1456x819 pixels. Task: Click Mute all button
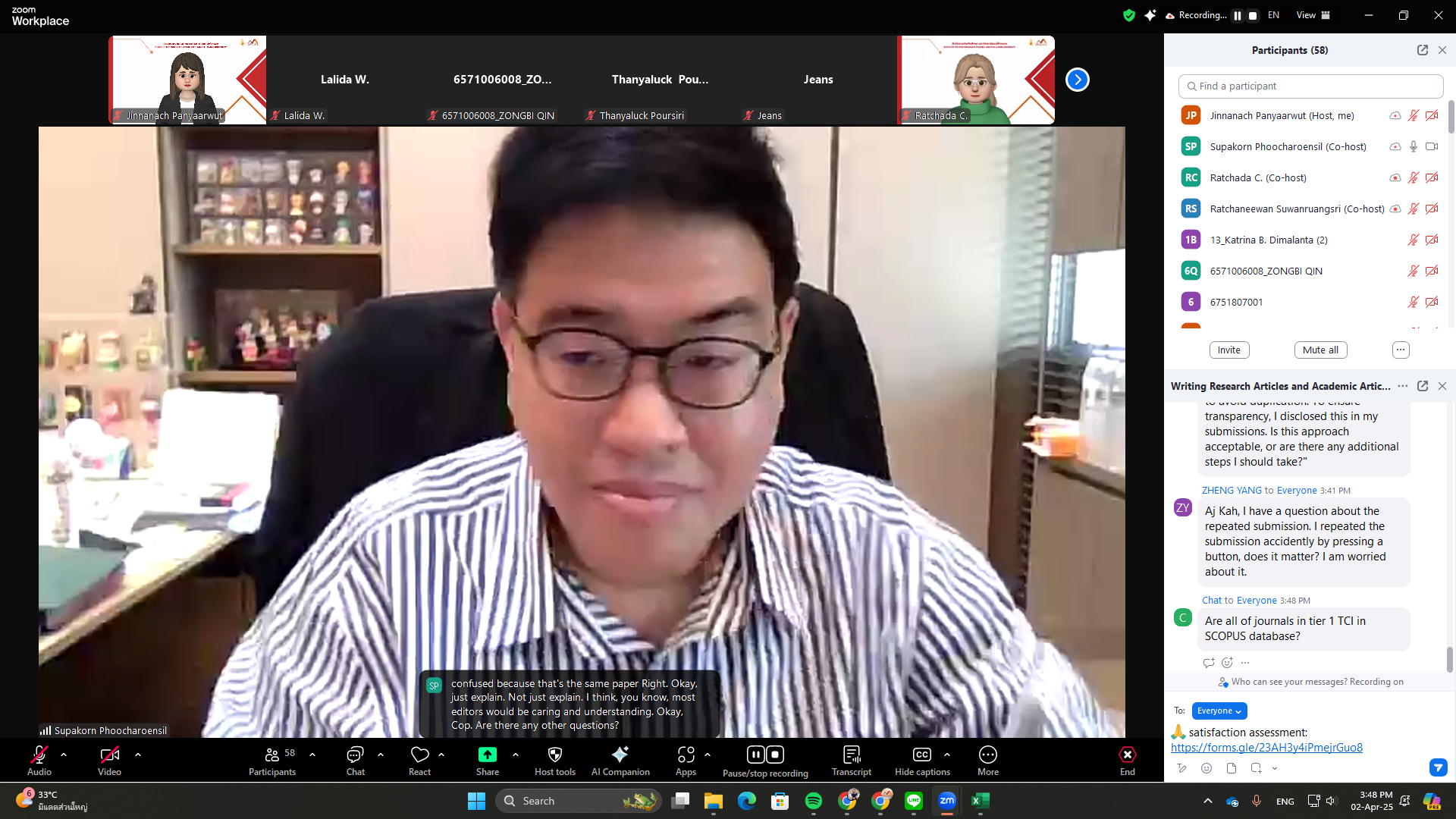[x=1320, y=350]
